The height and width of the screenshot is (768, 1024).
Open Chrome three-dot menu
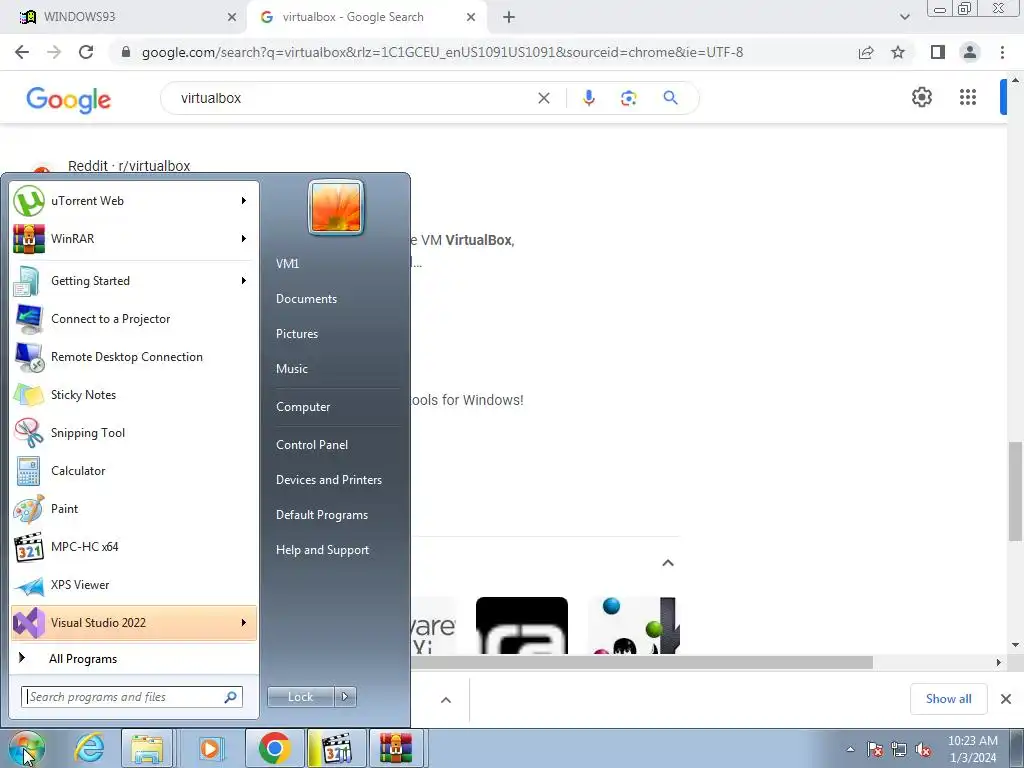(1002, 52)
